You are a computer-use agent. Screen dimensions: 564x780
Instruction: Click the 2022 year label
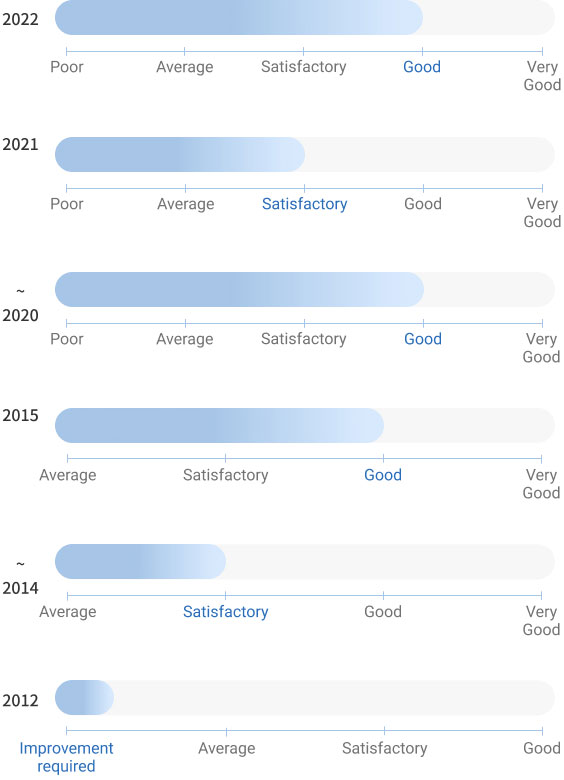(20, 19)
